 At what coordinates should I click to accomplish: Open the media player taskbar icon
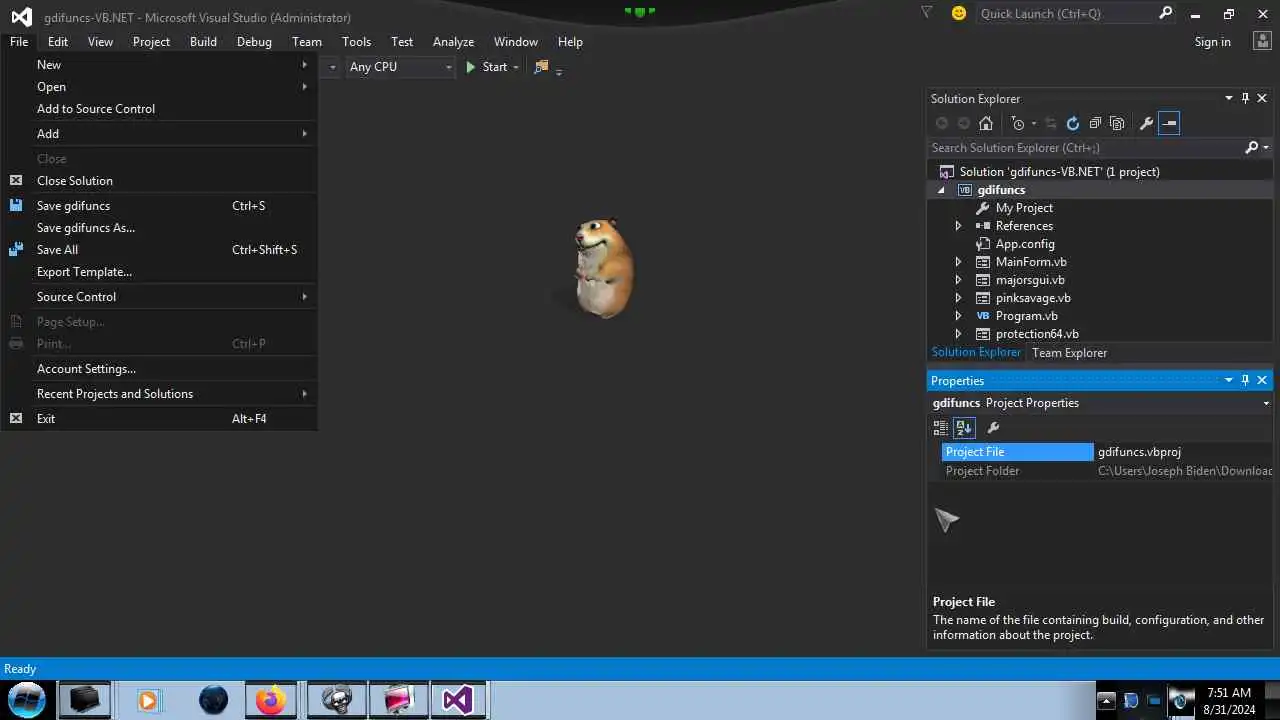(x=147, y=700)
